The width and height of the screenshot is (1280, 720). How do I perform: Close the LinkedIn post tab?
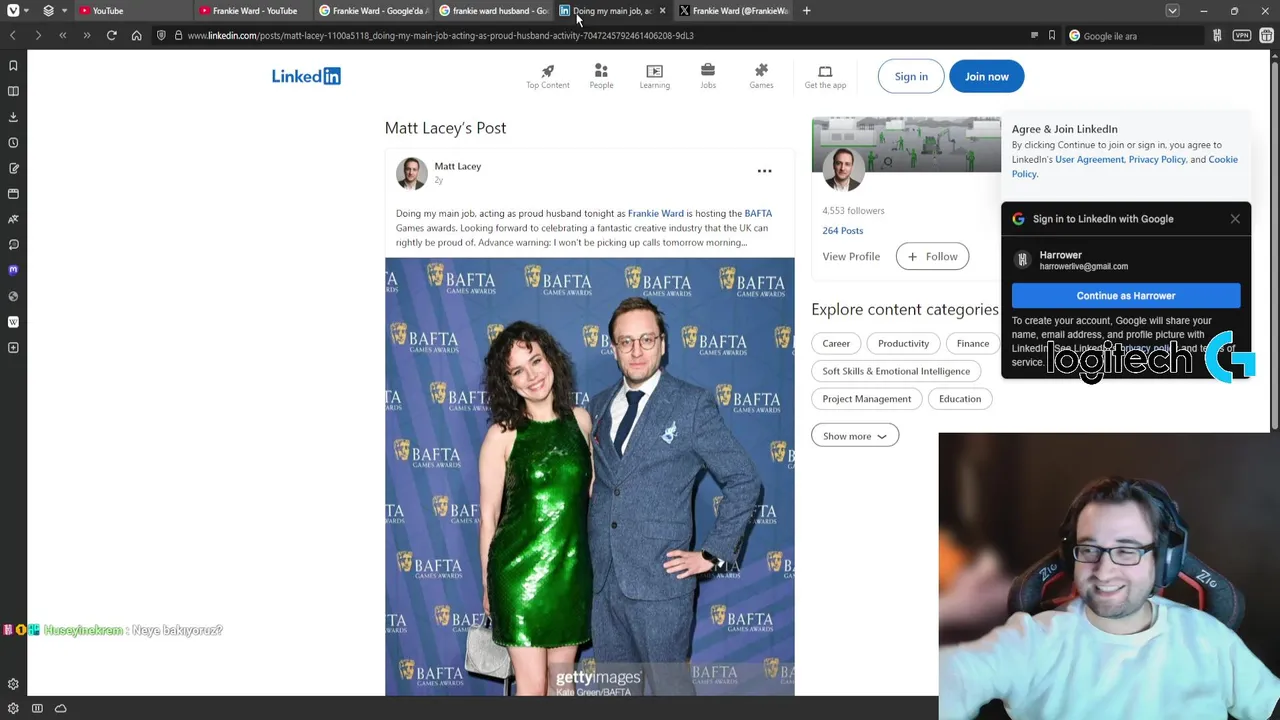coord(662,11)
